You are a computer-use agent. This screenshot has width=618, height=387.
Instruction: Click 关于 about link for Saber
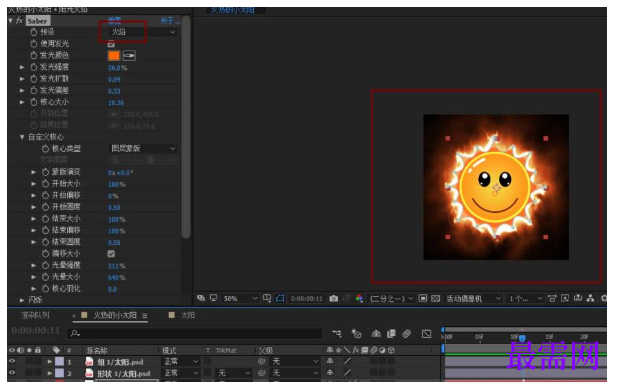tap(169, 20)
